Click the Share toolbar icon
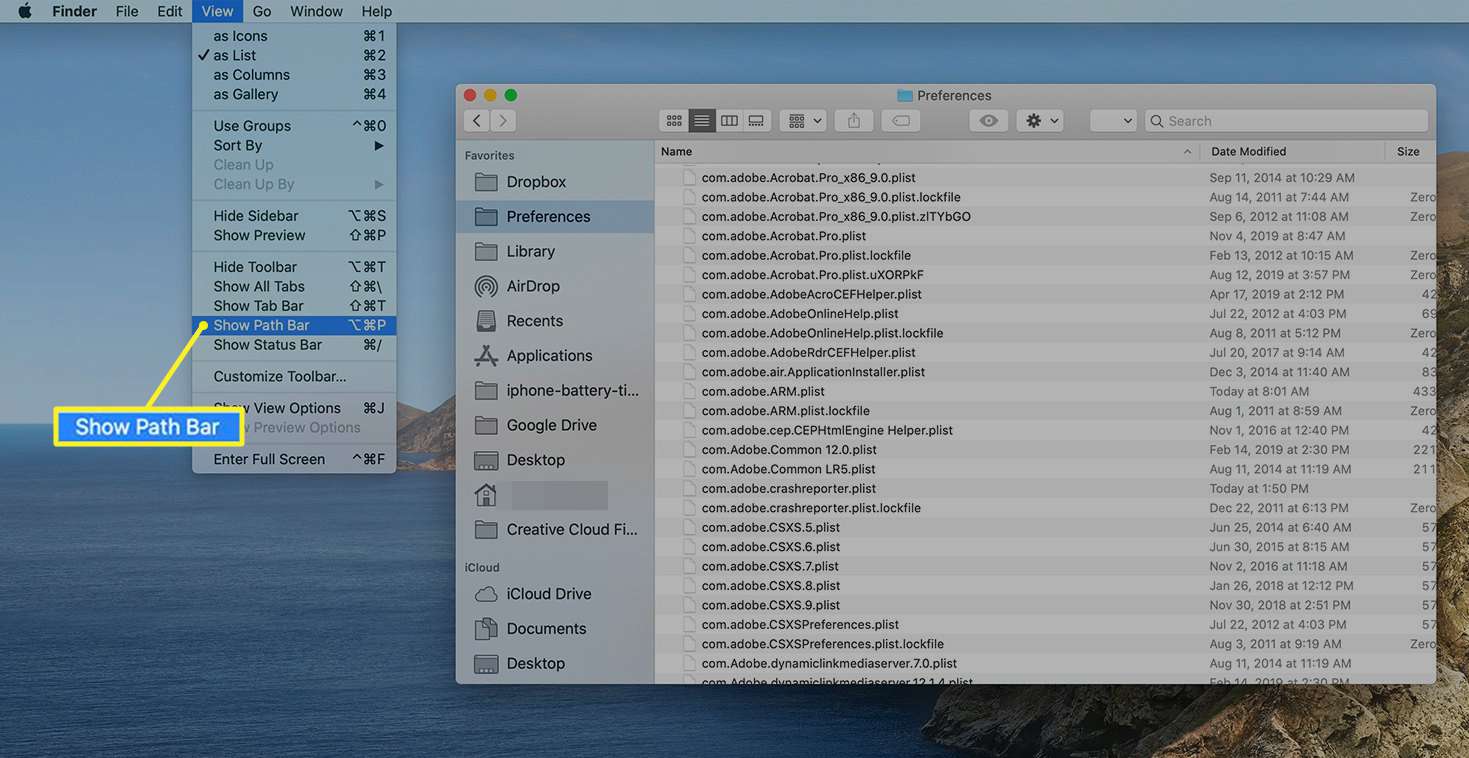The height and width of the screenshot is (758, 1469). click(x=853, y=121)
